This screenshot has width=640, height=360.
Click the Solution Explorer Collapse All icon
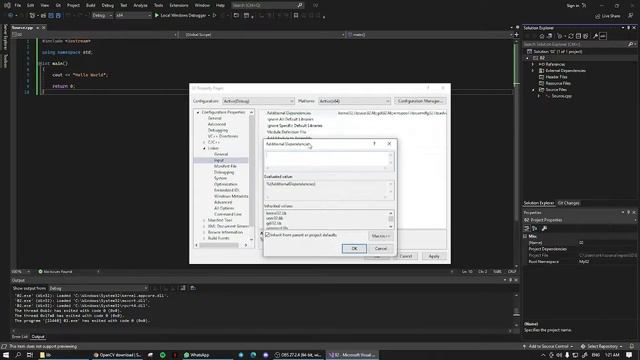click(578, 36)
